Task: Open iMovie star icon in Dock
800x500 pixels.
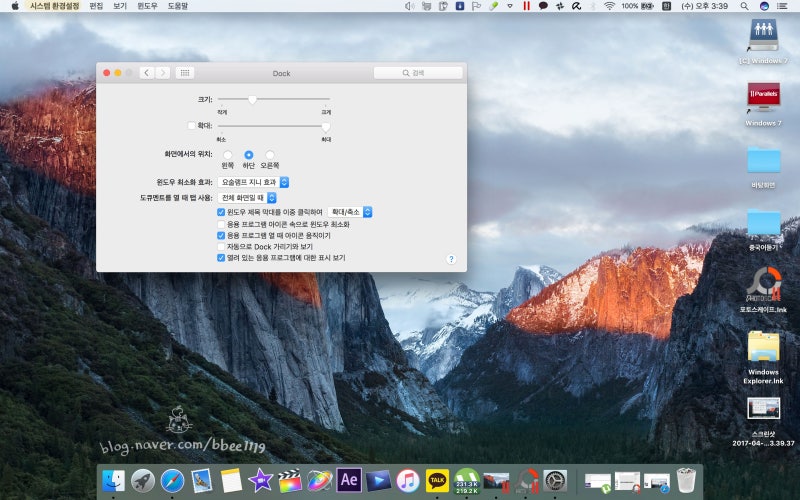Action: click(261, 480)
